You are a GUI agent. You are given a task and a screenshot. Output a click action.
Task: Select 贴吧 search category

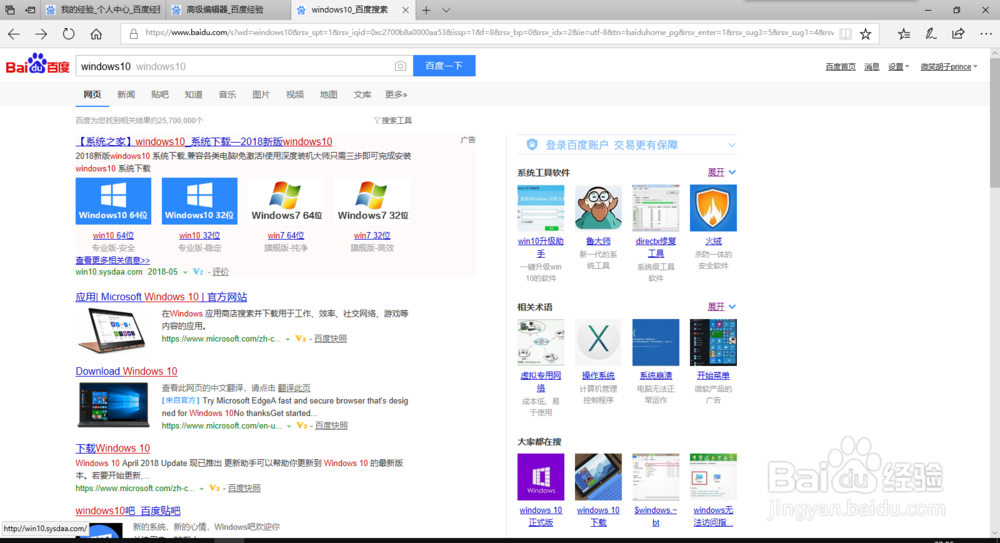(159, 94)
